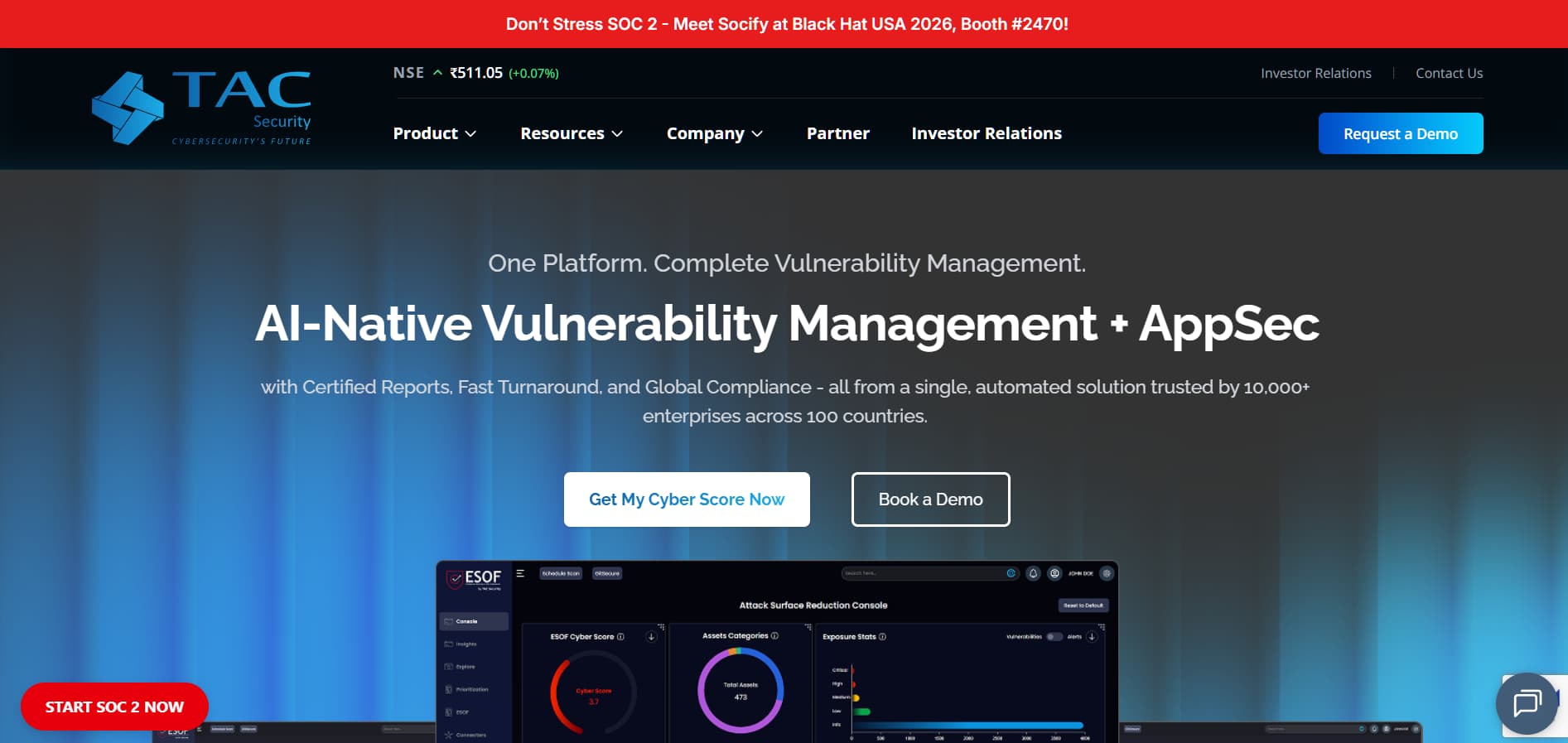This screenshot has width=1568, height=743.
Task: Toggle the Vulnerabilities / Alerts switch
Action: tap(1054, 637)
